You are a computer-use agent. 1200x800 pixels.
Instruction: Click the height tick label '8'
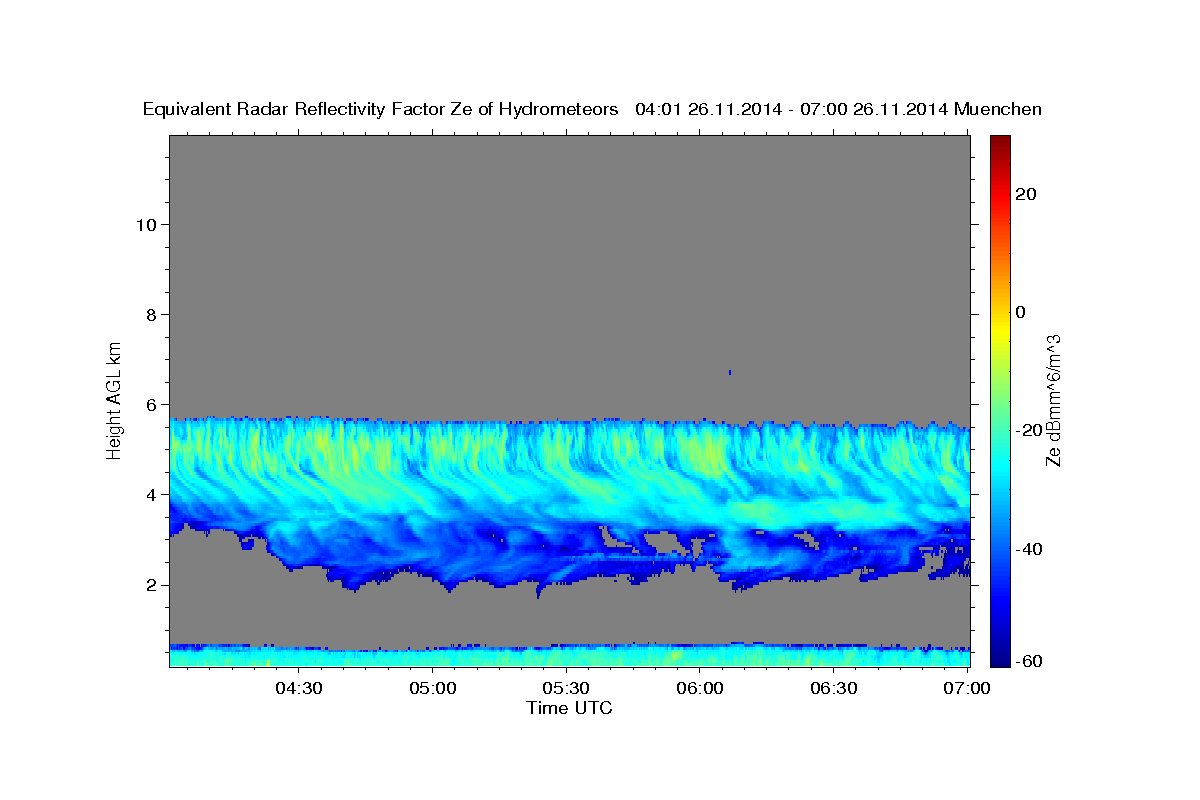(149, 314)
